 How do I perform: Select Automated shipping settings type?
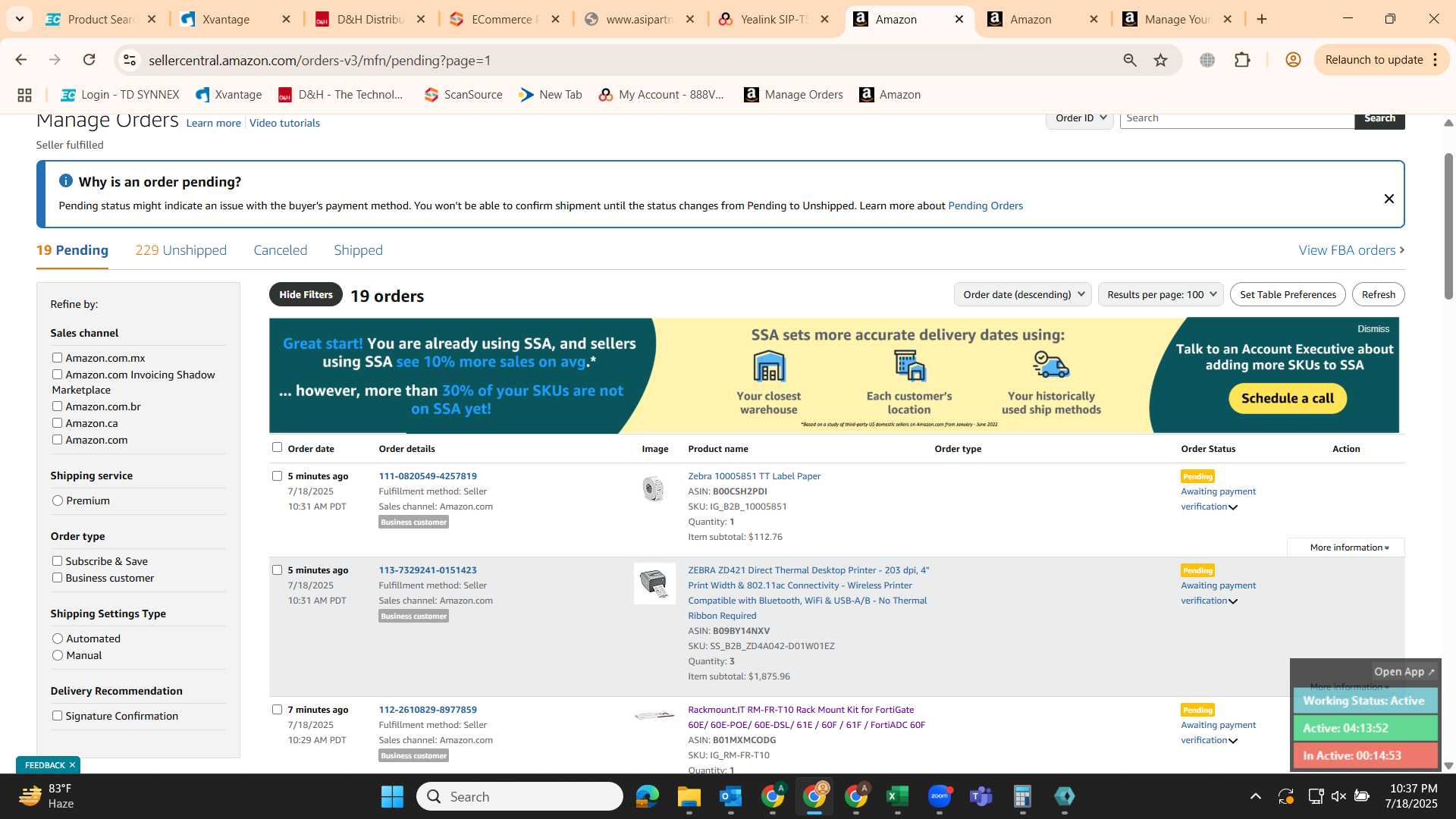[x=58, y=639]
